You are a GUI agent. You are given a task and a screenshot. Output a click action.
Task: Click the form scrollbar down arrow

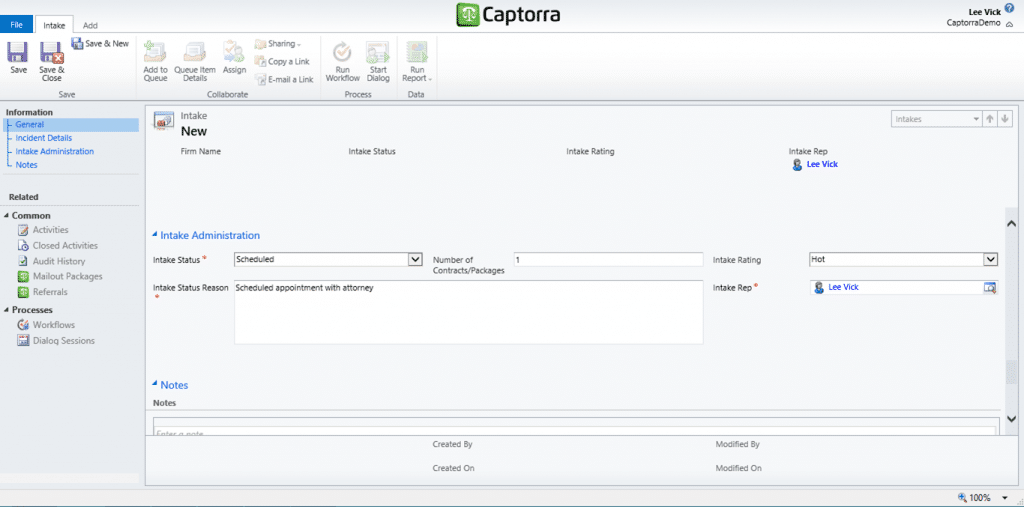(x=1012, y=418)
